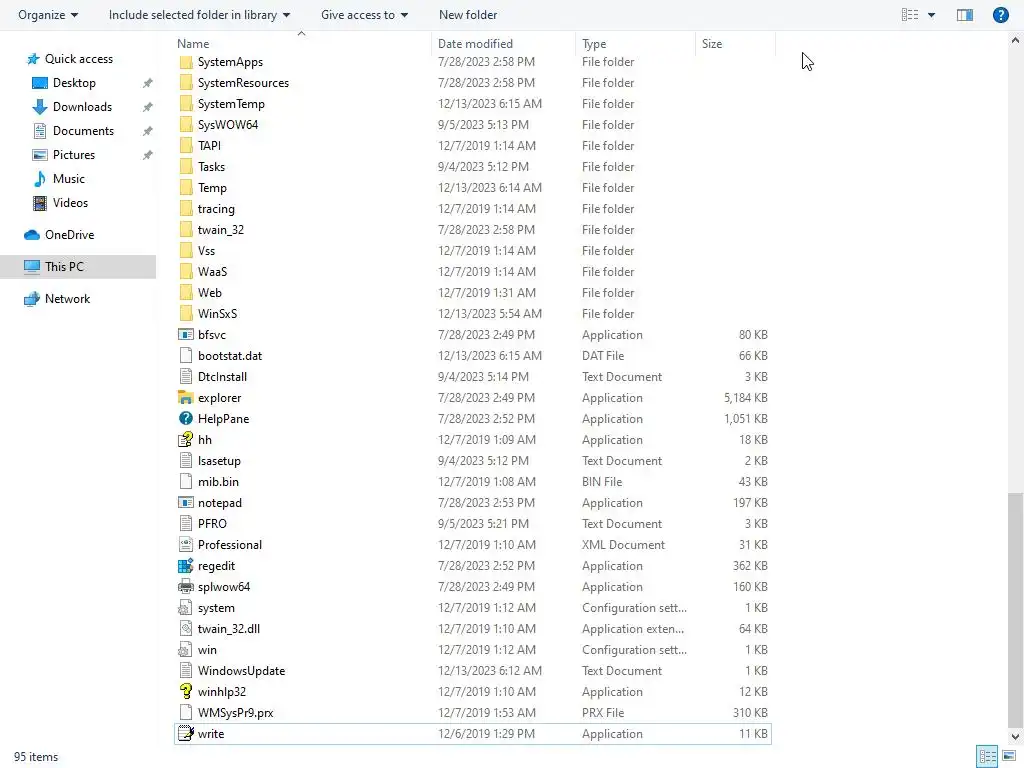Open the view options dropdown arrow
Screen dimensions: 1024x768
click(x=931, y=14)
